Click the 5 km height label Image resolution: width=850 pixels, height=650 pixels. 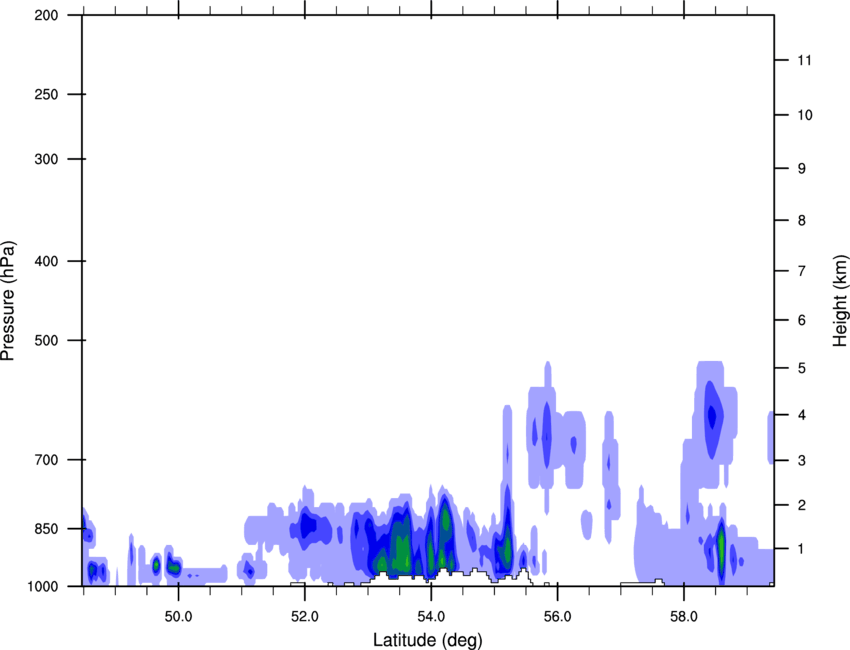[x=802, y=368]
